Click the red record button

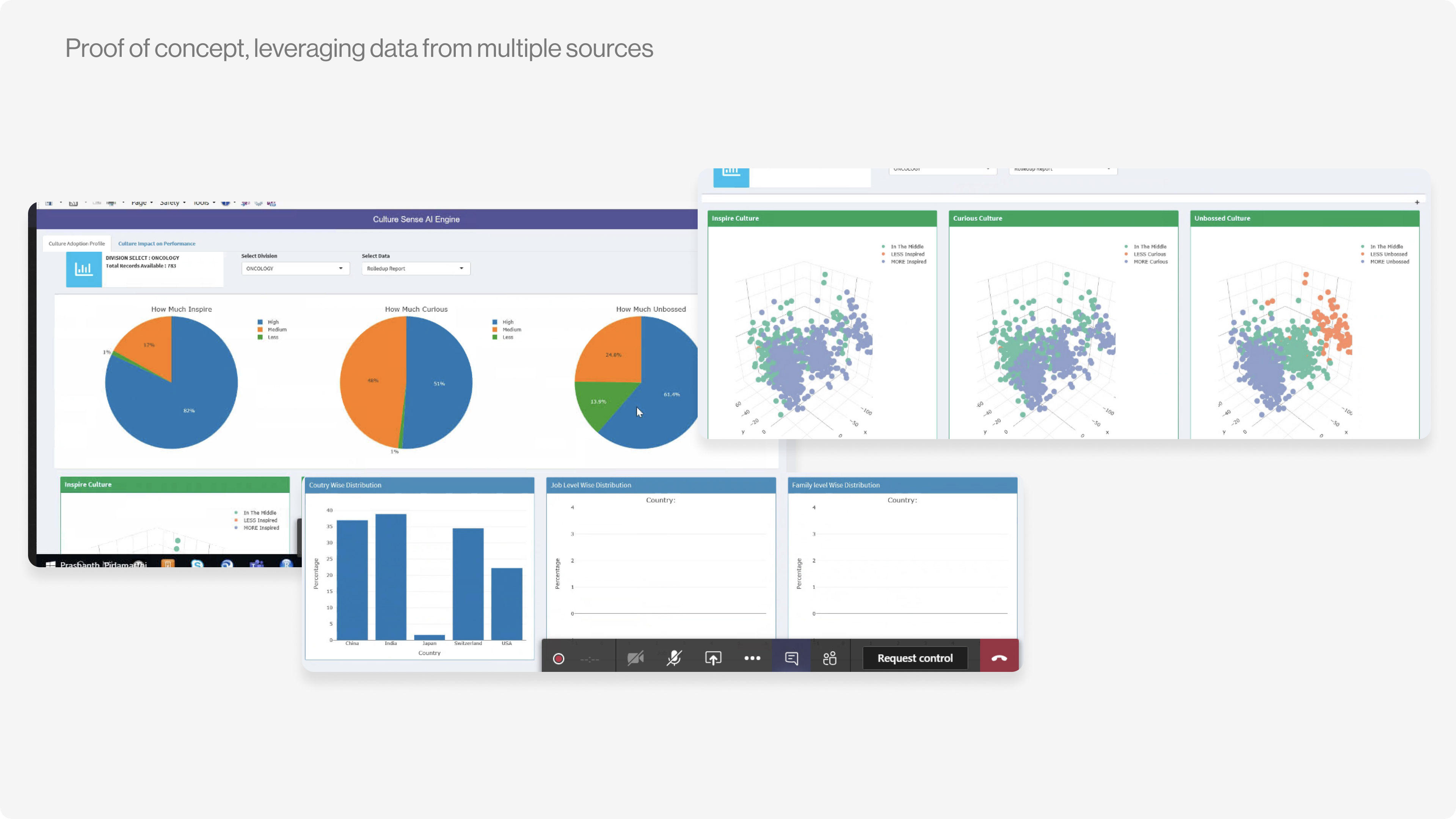tap(559, 659)
